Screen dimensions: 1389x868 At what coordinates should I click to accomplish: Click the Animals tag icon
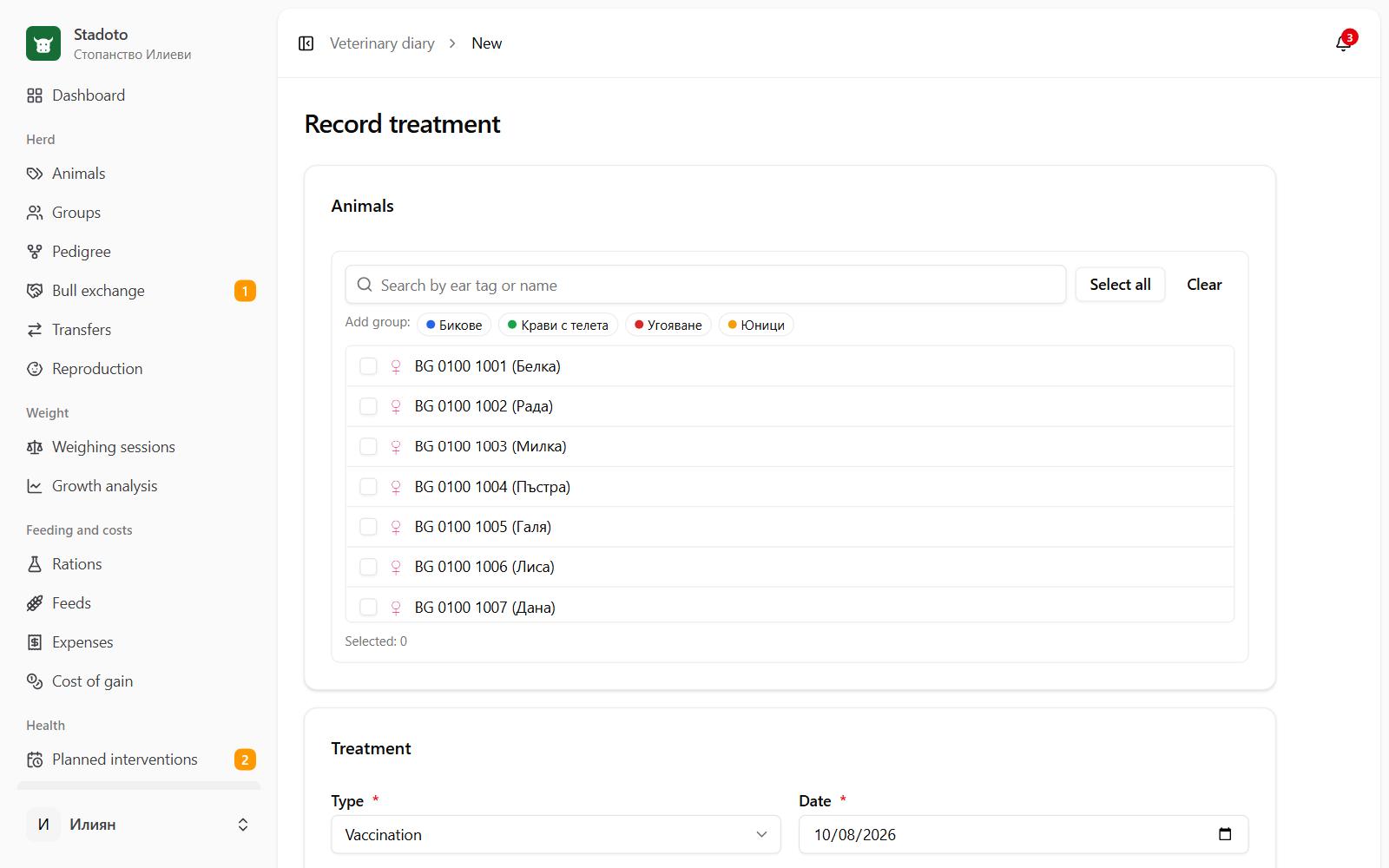(35, 174)
